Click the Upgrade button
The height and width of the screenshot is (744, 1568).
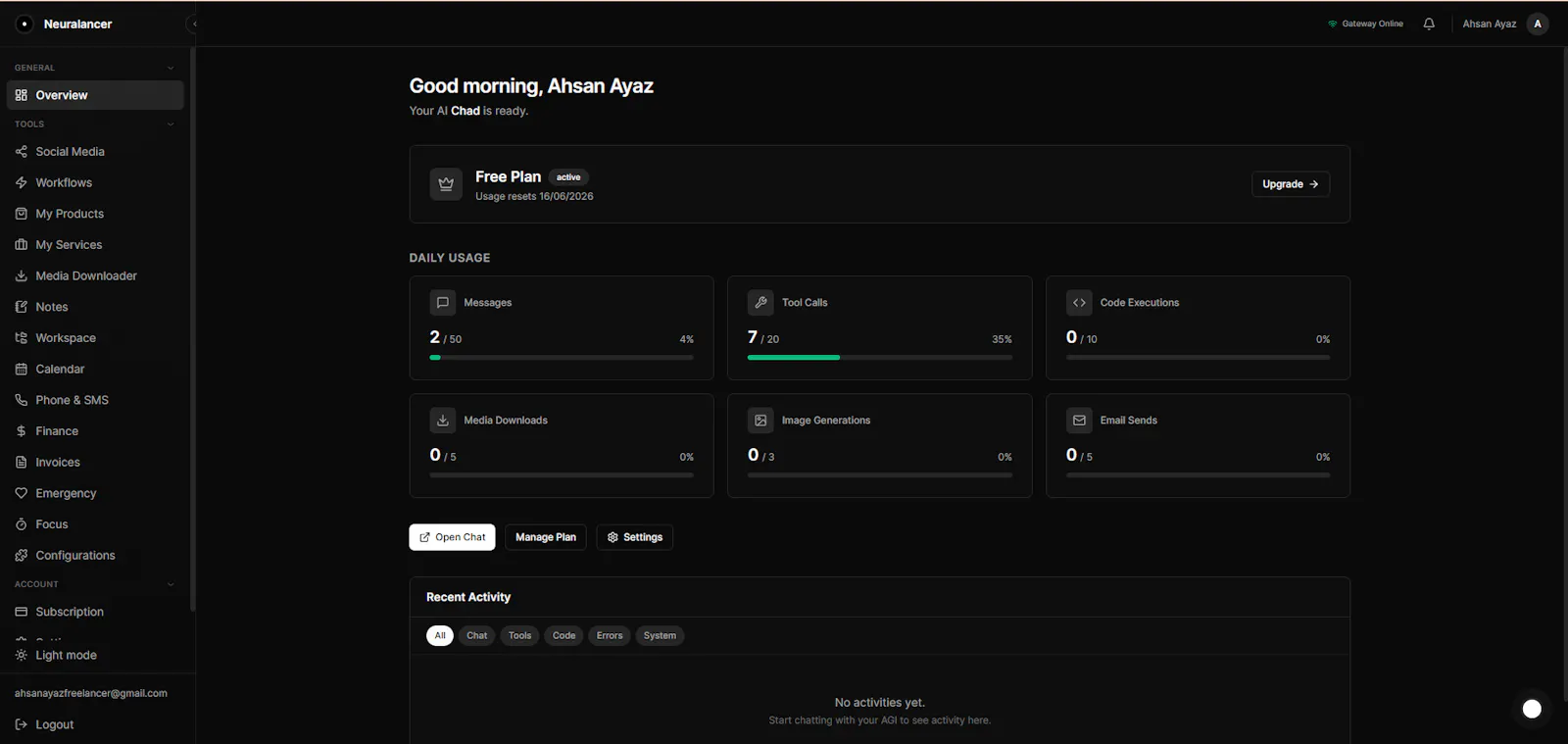(x=1291, y=184)
